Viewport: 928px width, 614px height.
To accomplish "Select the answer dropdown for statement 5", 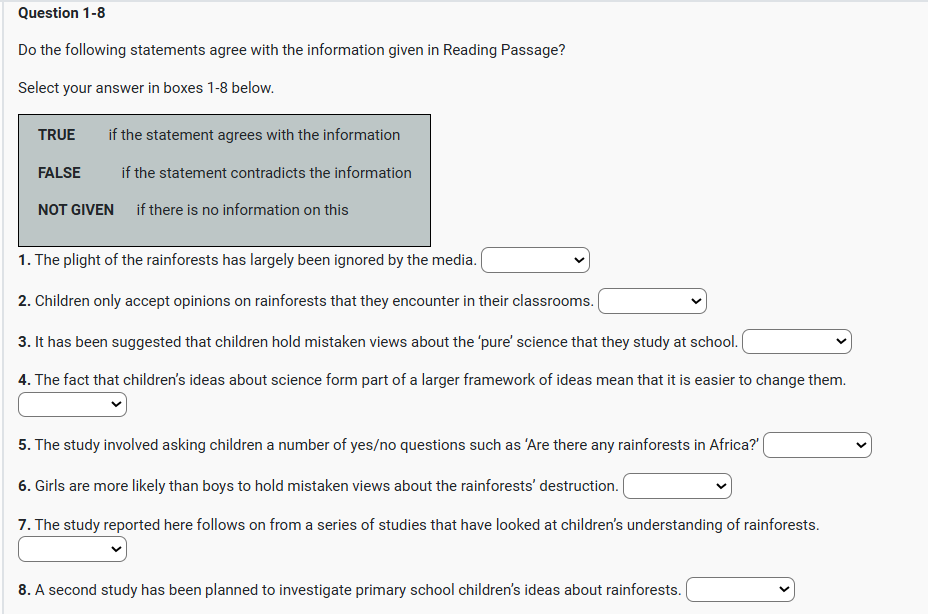I will pyautogui.click(x=818, y=445).
